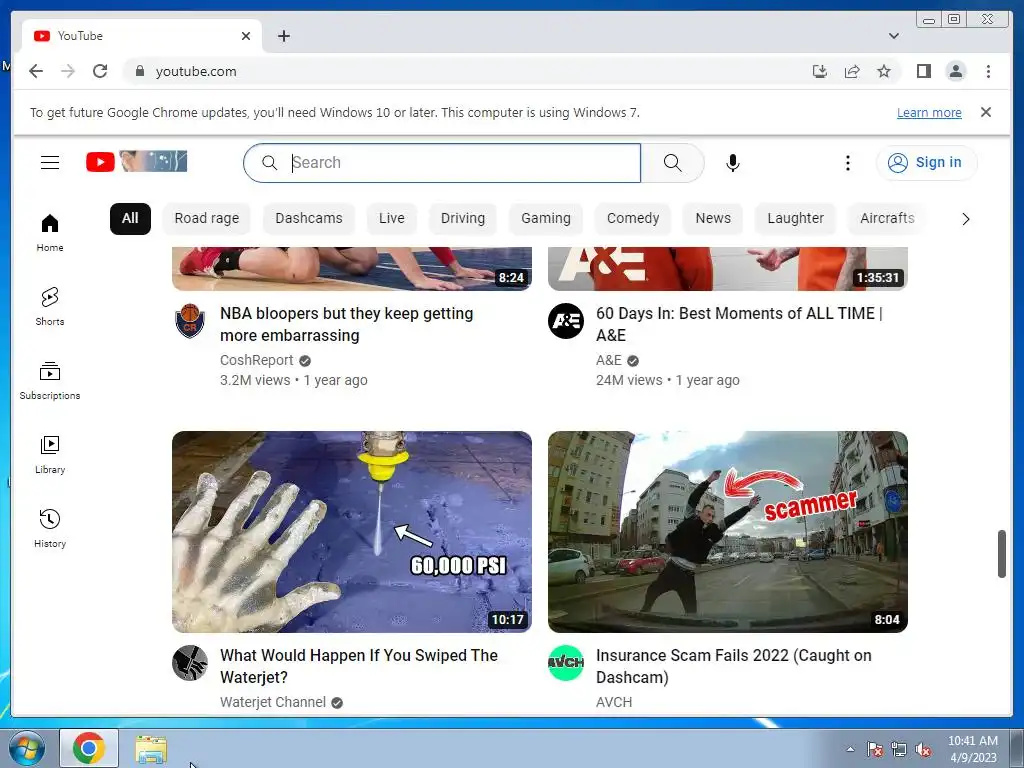Close the YouTube tab
Viewport: 1024px width, 768px height.
[246, 36]
